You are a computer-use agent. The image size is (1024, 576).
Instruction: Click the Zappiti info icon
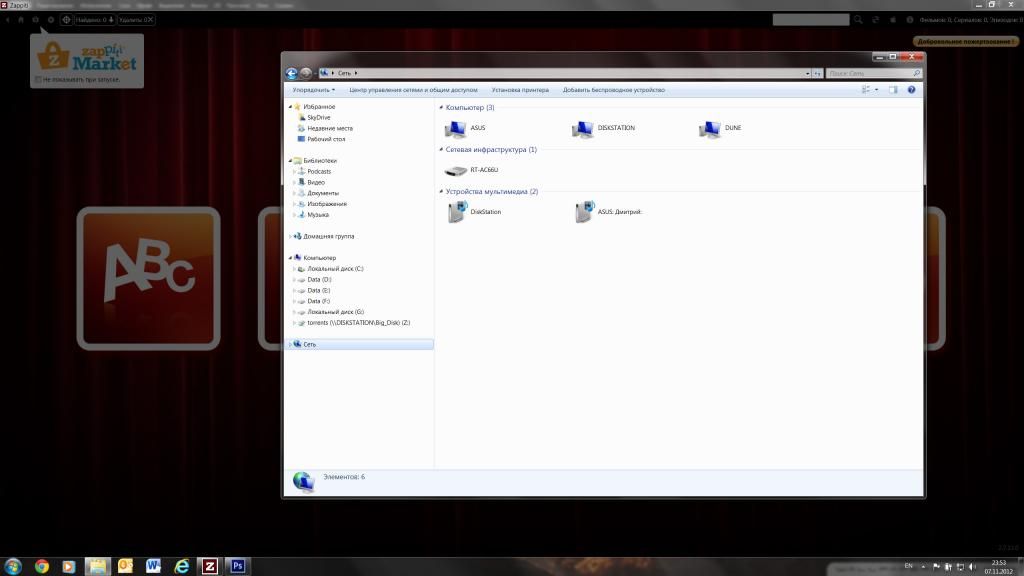910,20
